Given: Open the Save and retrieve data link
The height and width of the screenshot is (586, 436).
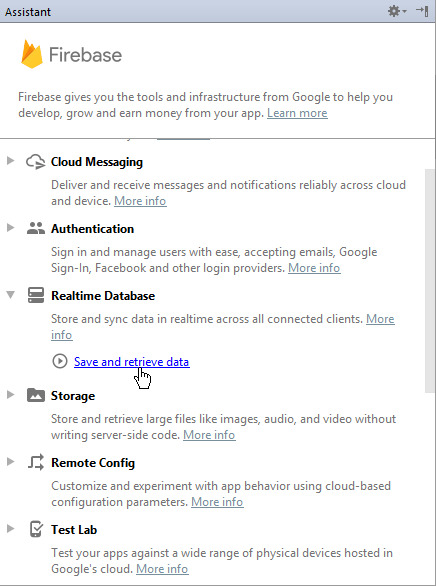Looking at the screenshot, I should 132,362.
